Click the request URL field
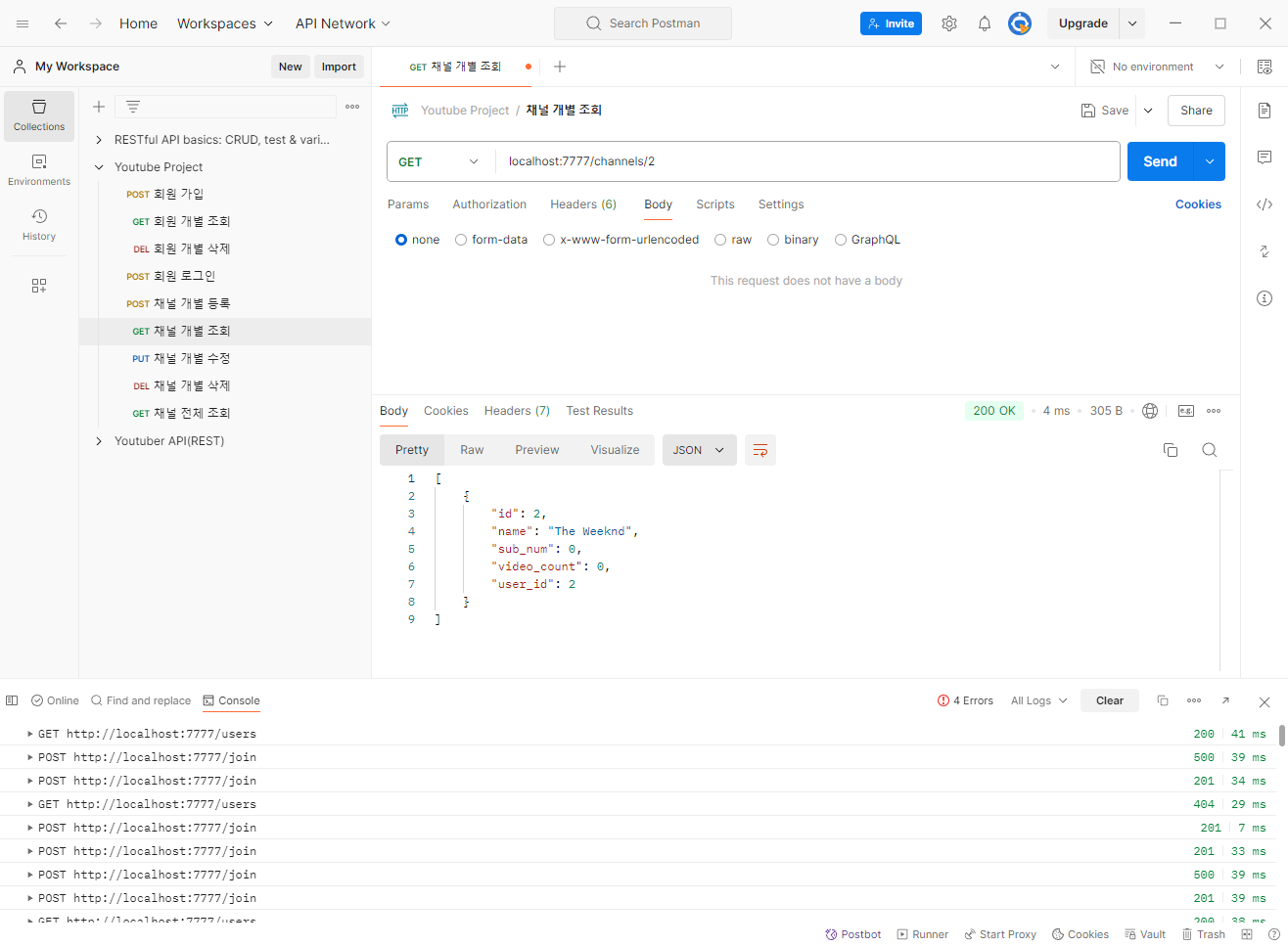 [807, 161]
